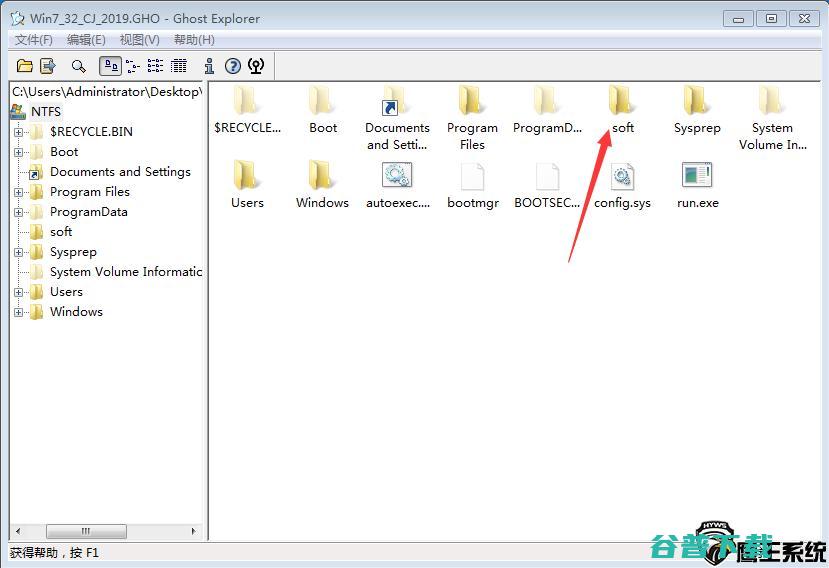This screenshot has width=829, height=568.
Task: Expand the Program Files tree node
Action: click(x=19, y=192)
